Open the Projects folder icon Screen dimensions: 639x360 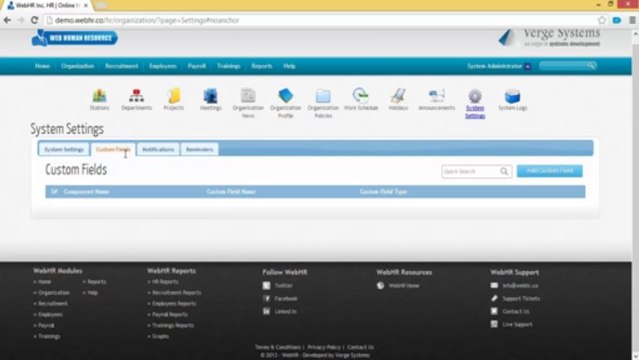coord(174,96)
